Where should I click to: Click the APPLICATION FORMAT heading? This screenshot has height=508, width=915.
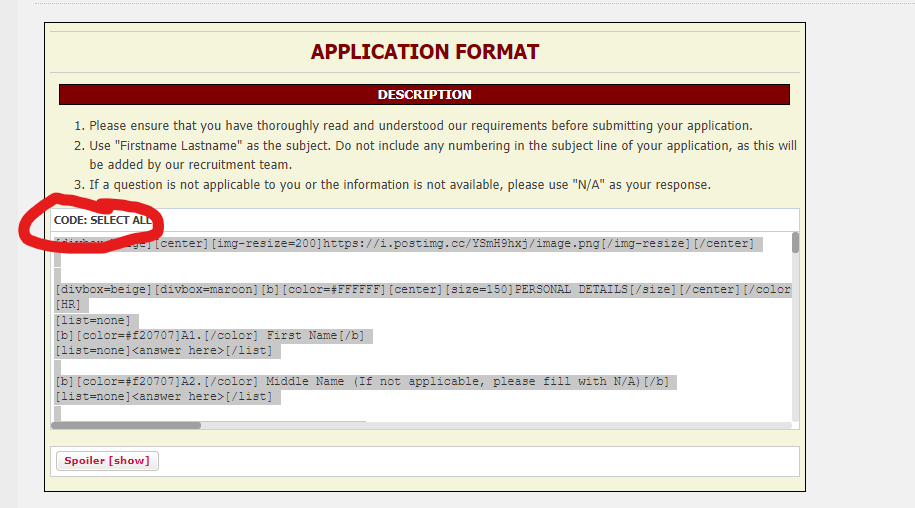[x=425, y=52]
